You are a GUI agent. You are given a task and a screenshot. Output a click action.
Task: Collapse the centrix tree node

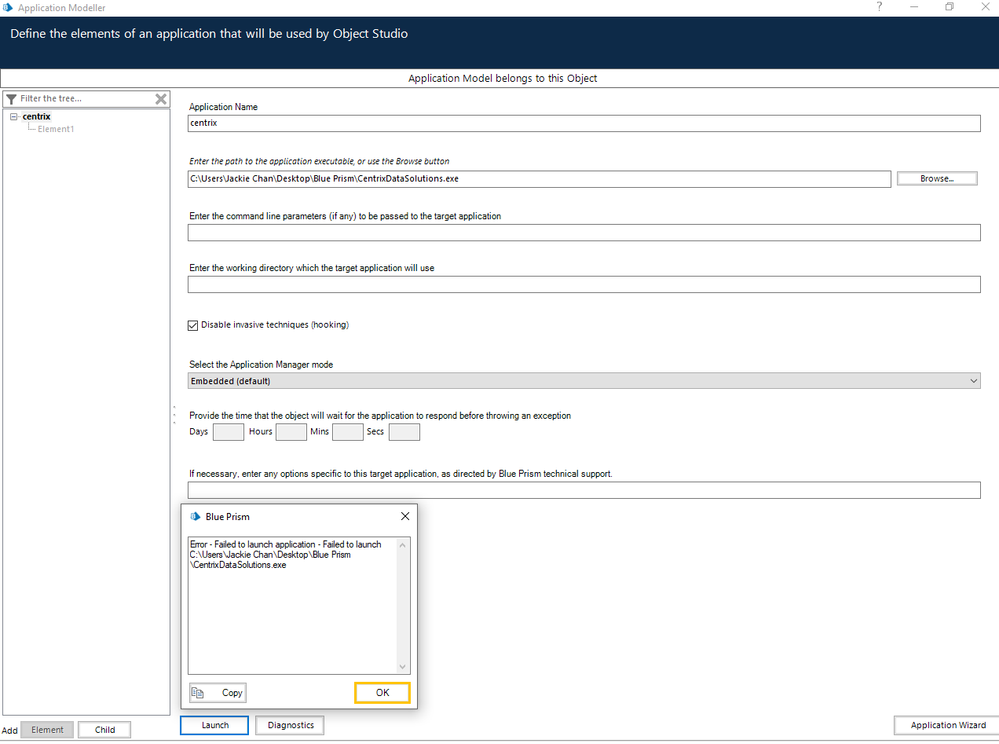13,117
